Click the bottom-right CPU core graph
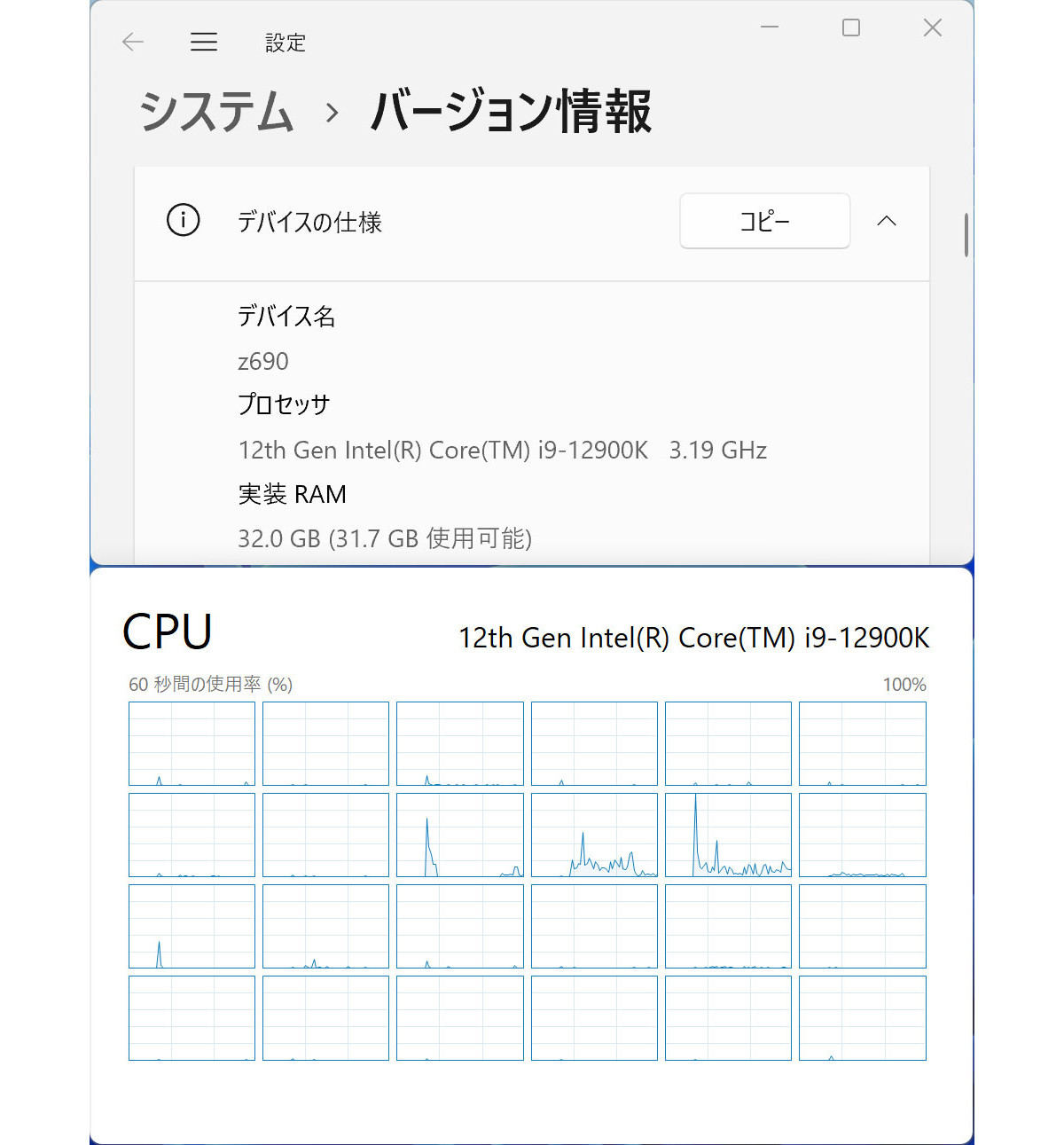Image resolution: width=1064 pixels, height=1145 pixels. [863, 1018]
